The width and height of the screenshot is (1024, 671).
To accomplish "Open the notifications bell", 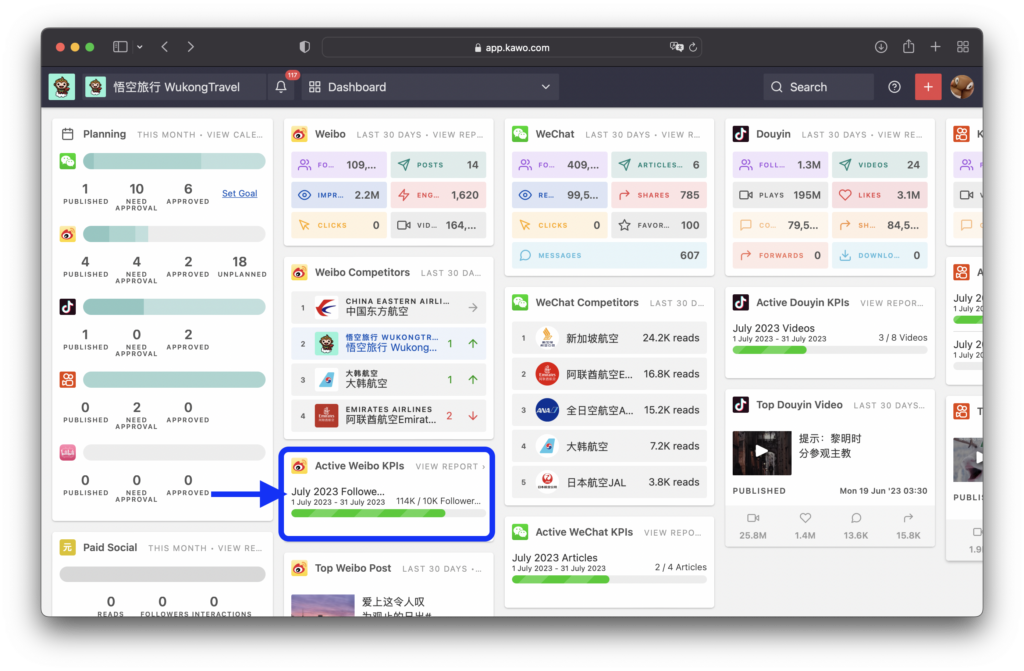I will tap(281, 87).
